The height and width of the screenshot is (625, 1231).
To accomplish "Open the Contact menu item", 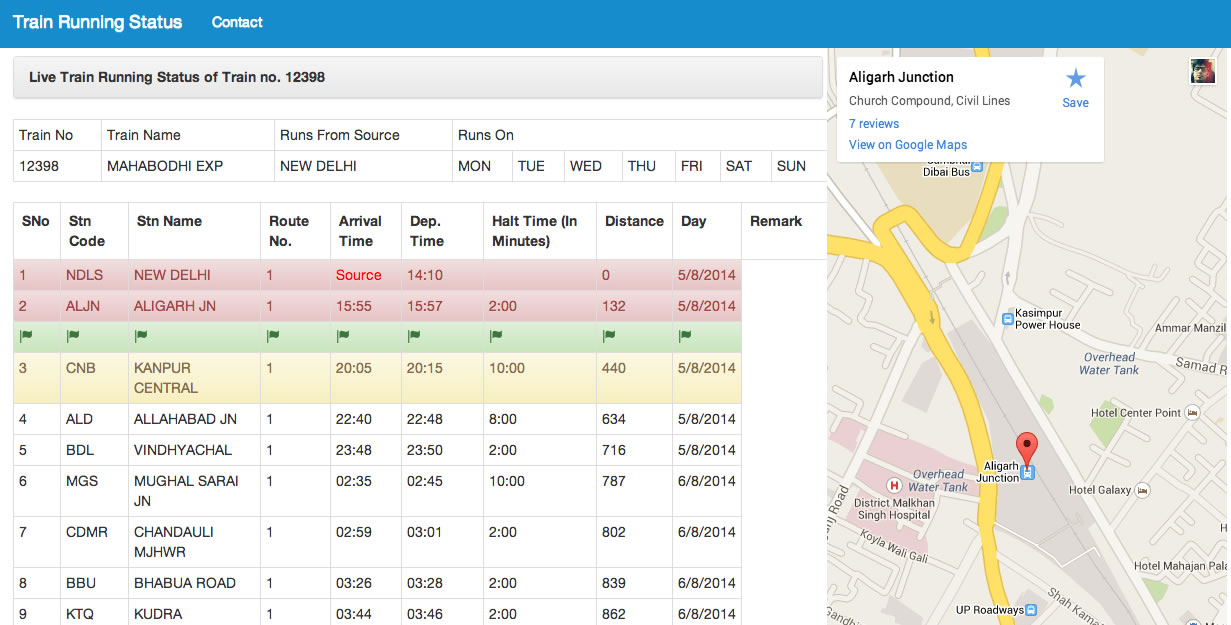I will tap(237, 22).
